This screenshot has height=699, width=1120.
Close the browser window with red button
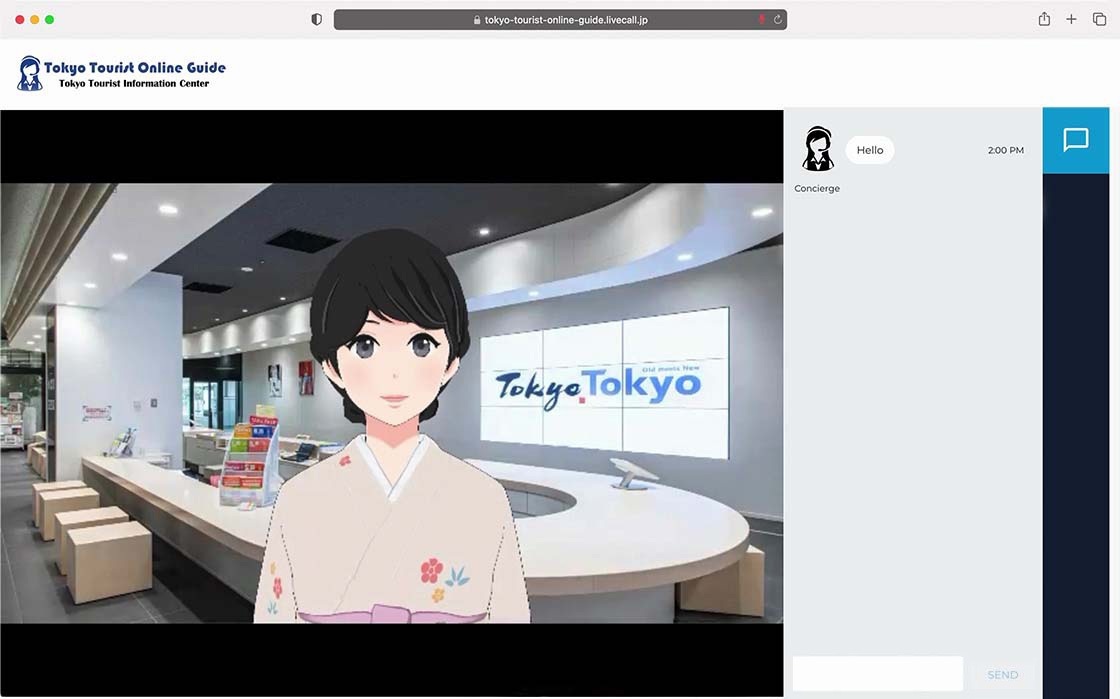[20, 19]
